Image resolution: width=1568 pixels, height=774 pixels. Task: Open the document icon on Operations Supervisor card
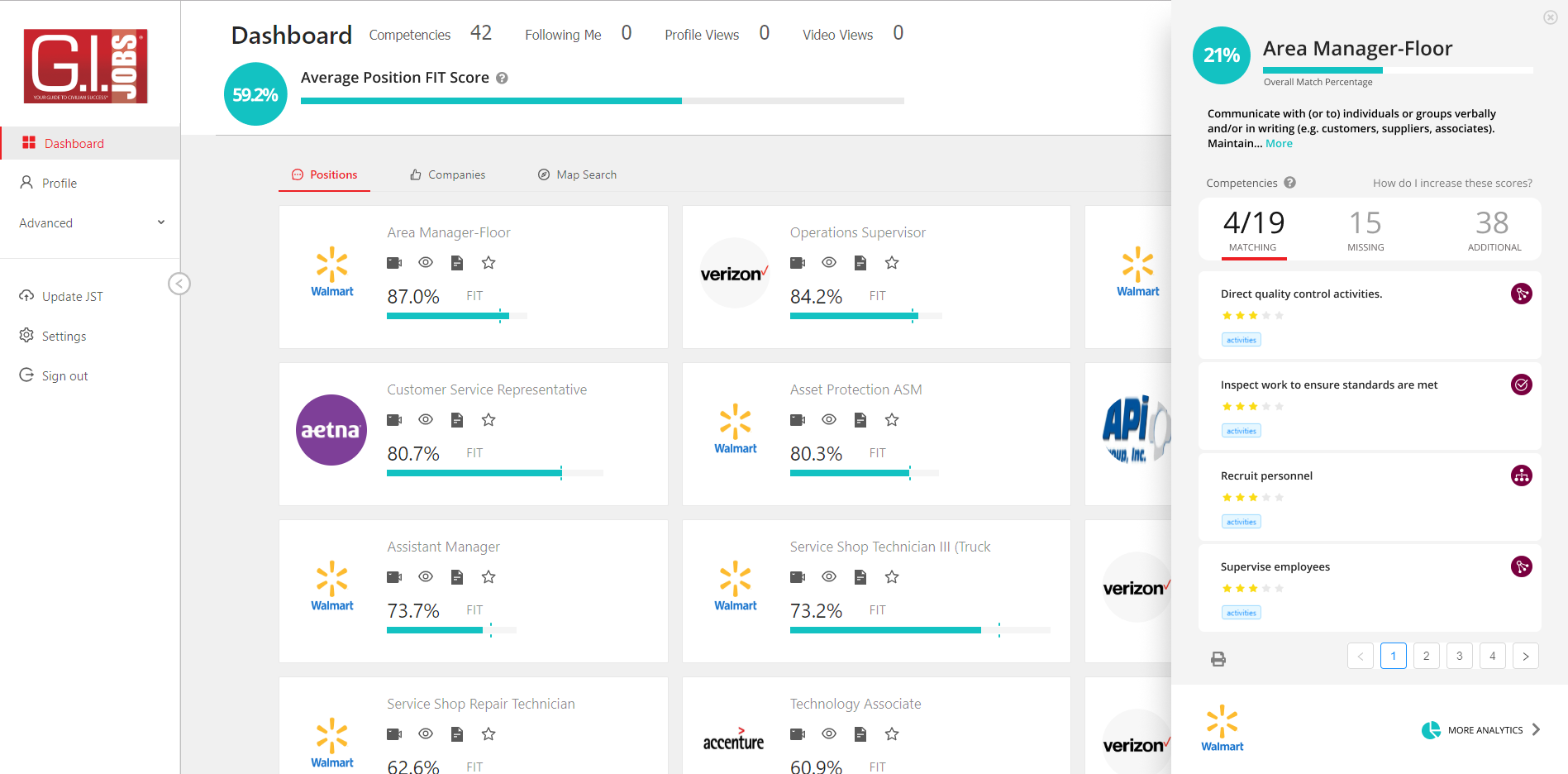860,263
